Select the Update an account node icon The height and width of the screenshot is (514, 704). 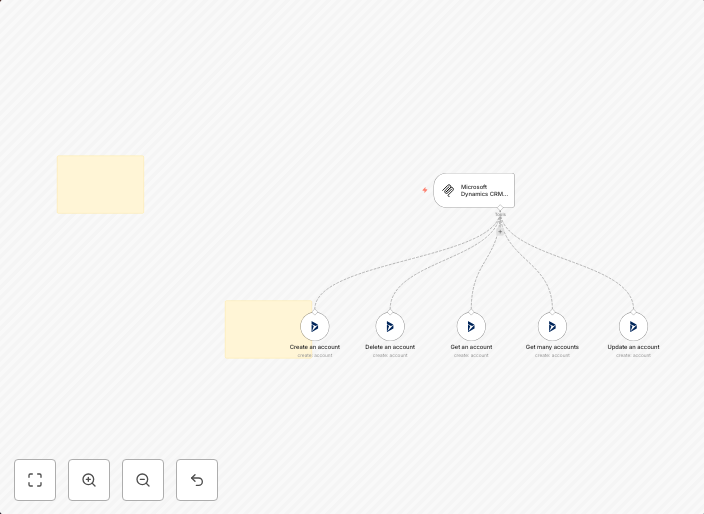tap(633, 326)
